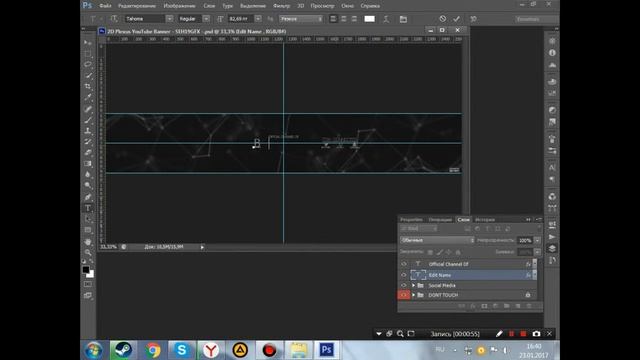
Task: Toggle lock transparent pixels in Layers panel
Action: tap(430, 252)
